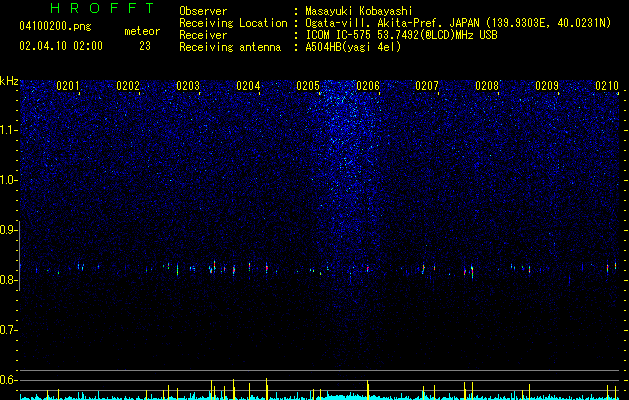Click the 0206 time marker
629x400 pixels.
(368, 86)
